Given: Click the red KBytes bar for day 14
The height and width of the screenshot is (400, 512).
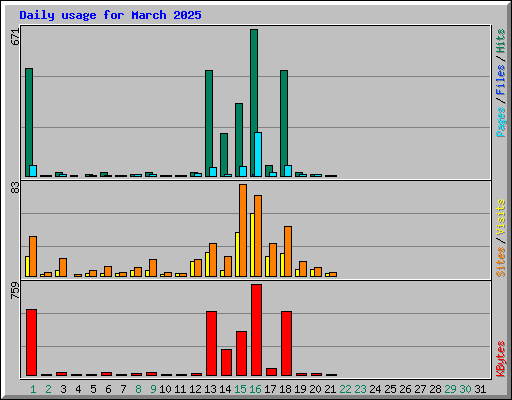Looking at the screenshot, I should (226, 362).
